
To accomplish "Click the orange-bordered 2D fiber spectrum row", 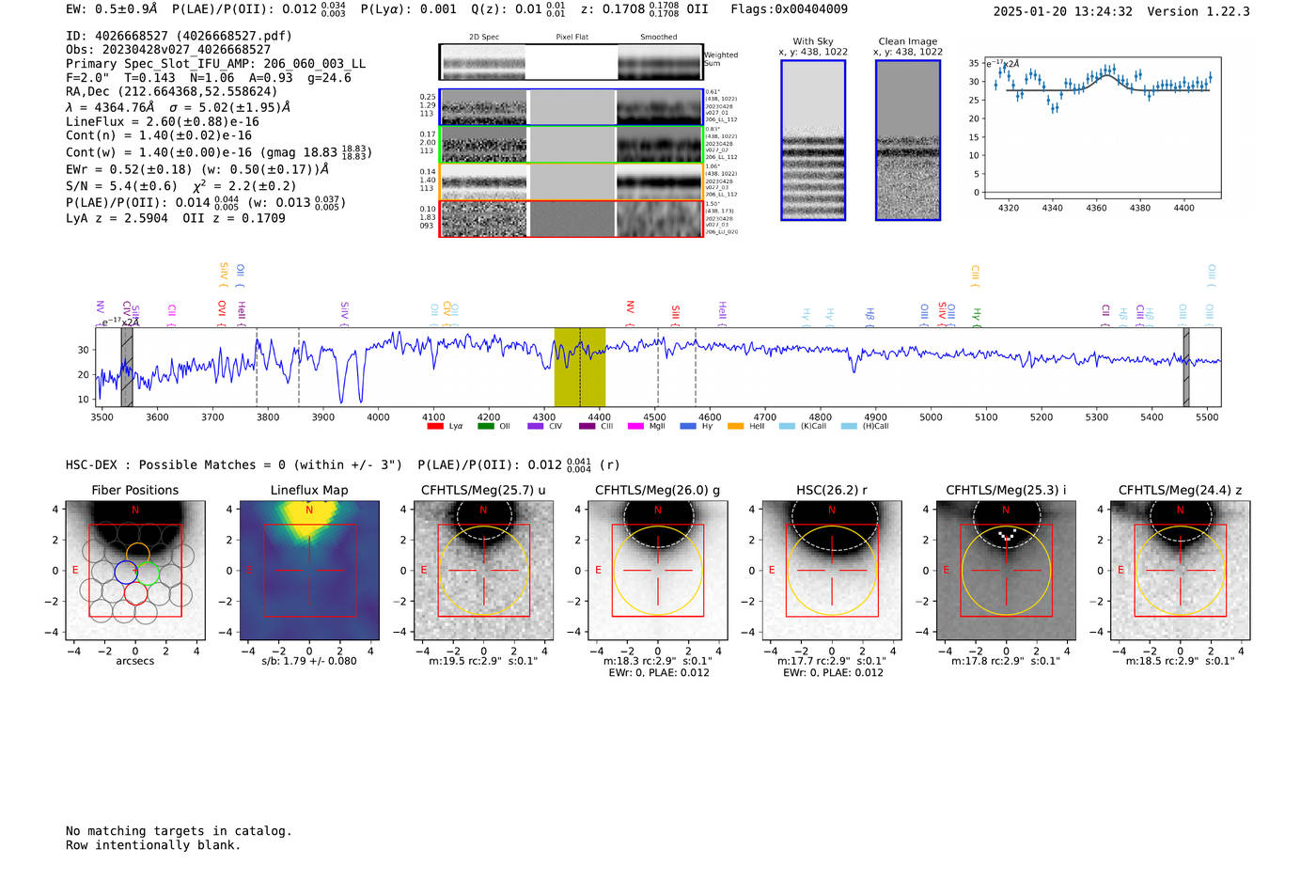I will 572,181.
